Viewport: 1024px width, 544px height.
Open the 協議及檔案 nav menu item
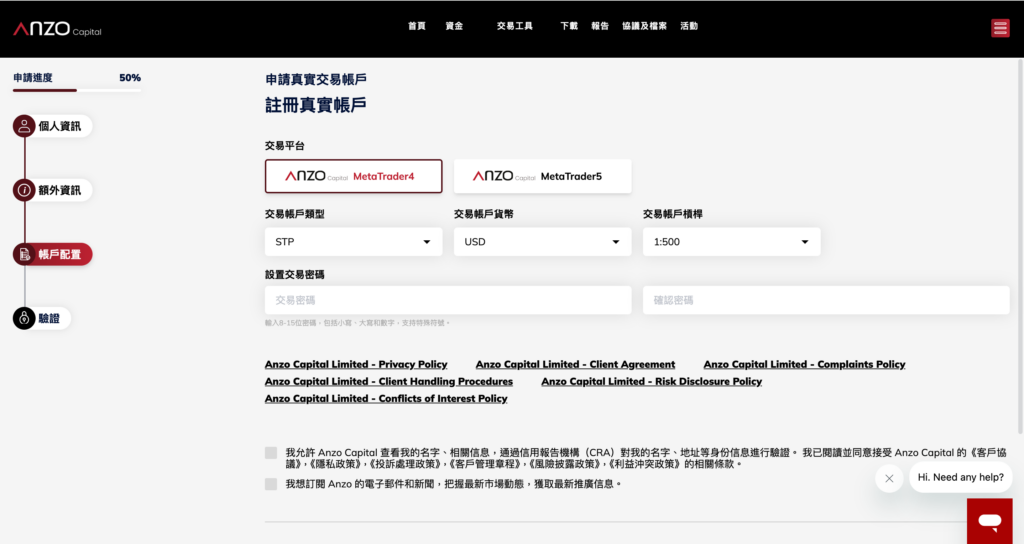pyautogui.click(x=644, y=26)
